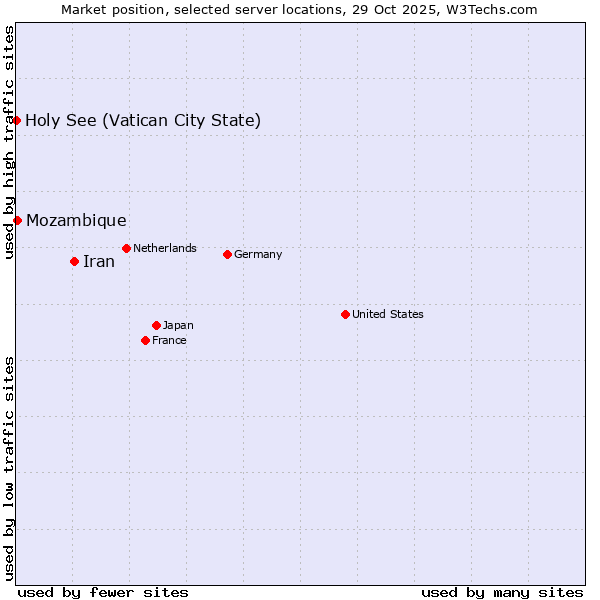This screenshot has width=600, height=600.
Task: Click the chart title mentioning W3Techs.com
Action: click(299, 9)
